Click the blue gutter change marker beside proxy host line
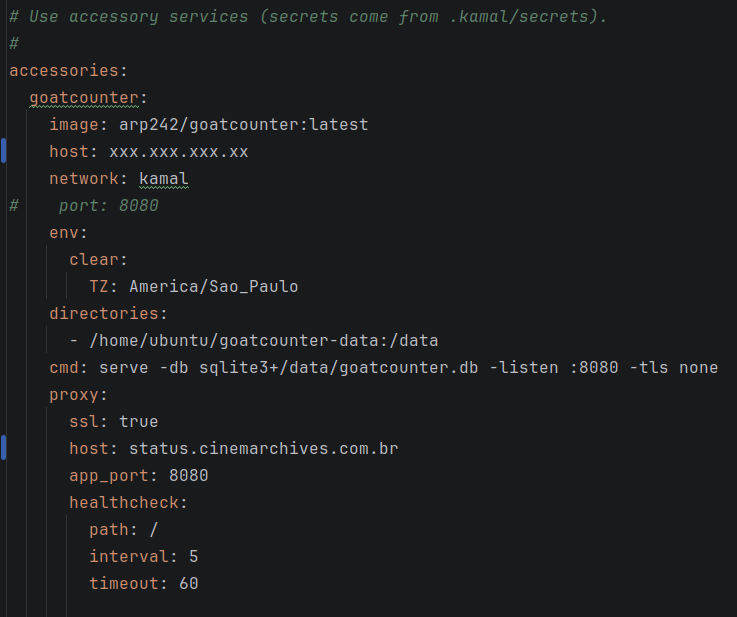This screenshot has width=737, height=617. click(x=3, y=447)
